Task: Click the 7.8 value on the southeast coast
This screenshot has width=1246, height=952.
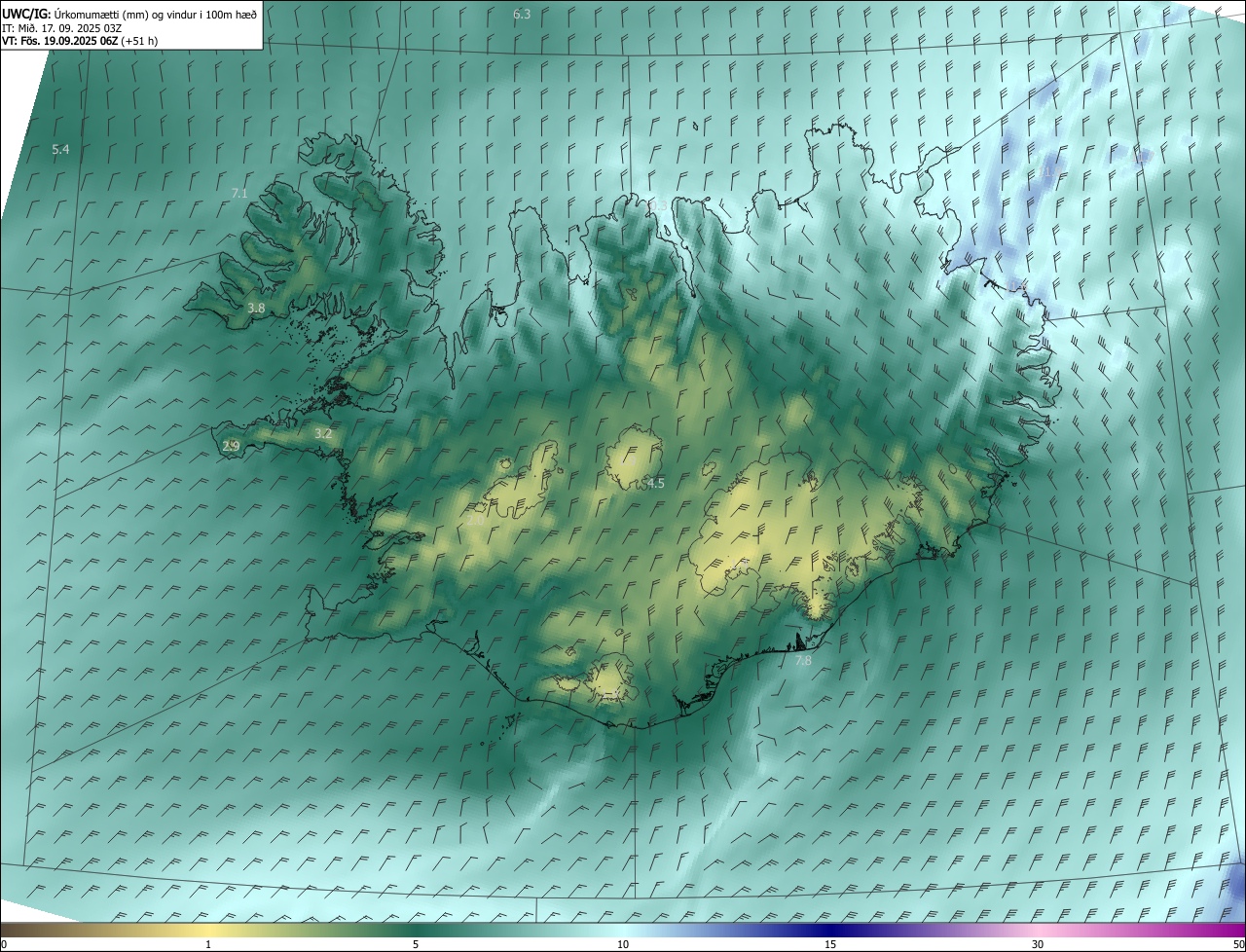Action: pos(803,661)
